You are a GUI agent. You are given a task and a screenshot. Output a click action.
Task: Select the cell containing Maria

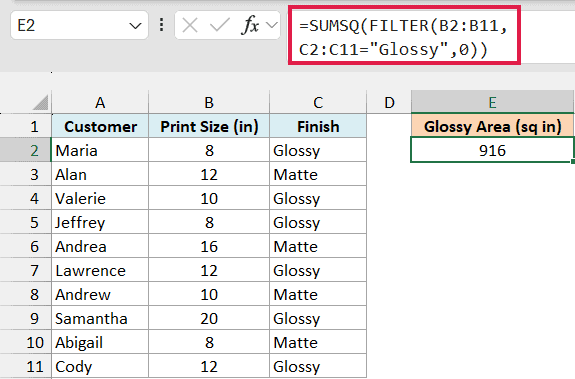(x=100, y=150)
